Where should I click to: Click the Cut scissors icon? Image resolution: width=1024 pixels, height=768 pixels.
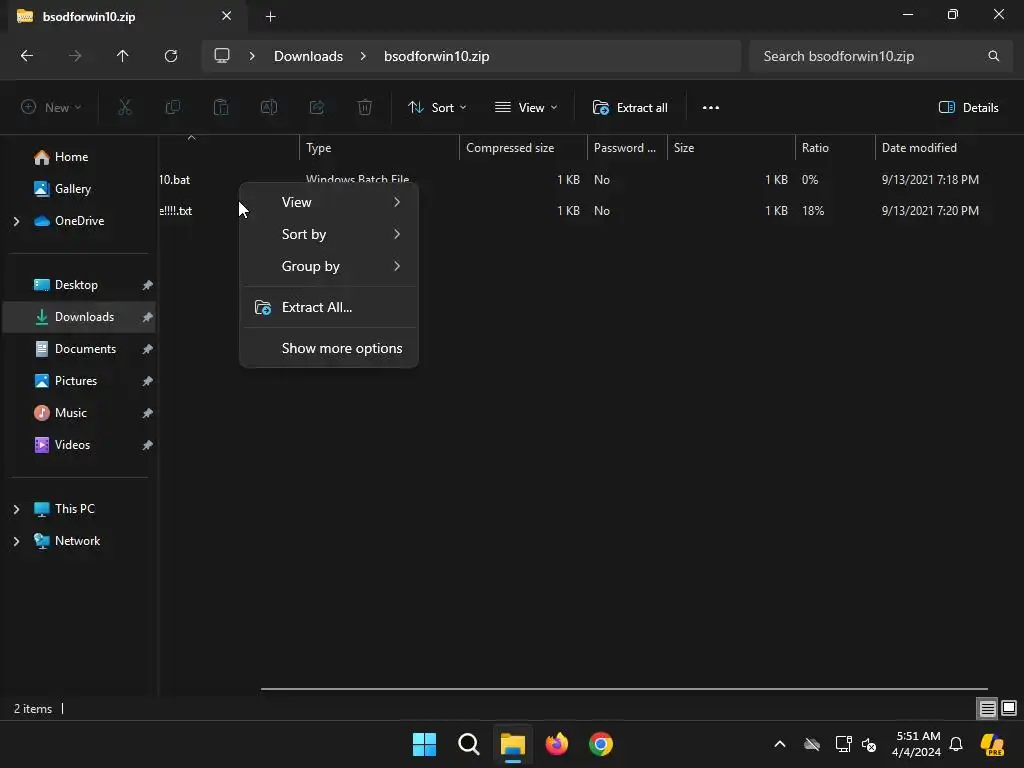pyautogui.click(x=124, y=108)
